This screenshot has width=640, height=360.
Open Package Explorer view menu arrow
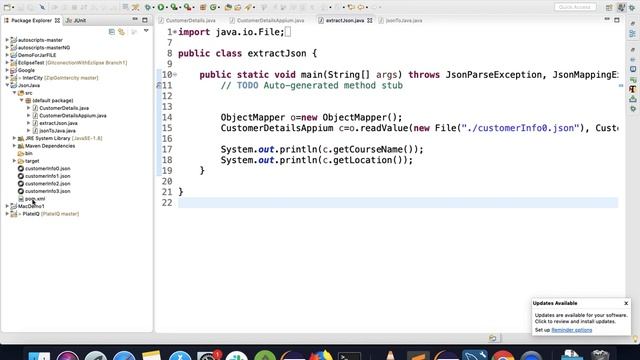pyautogui.click(x=146, y=31)
